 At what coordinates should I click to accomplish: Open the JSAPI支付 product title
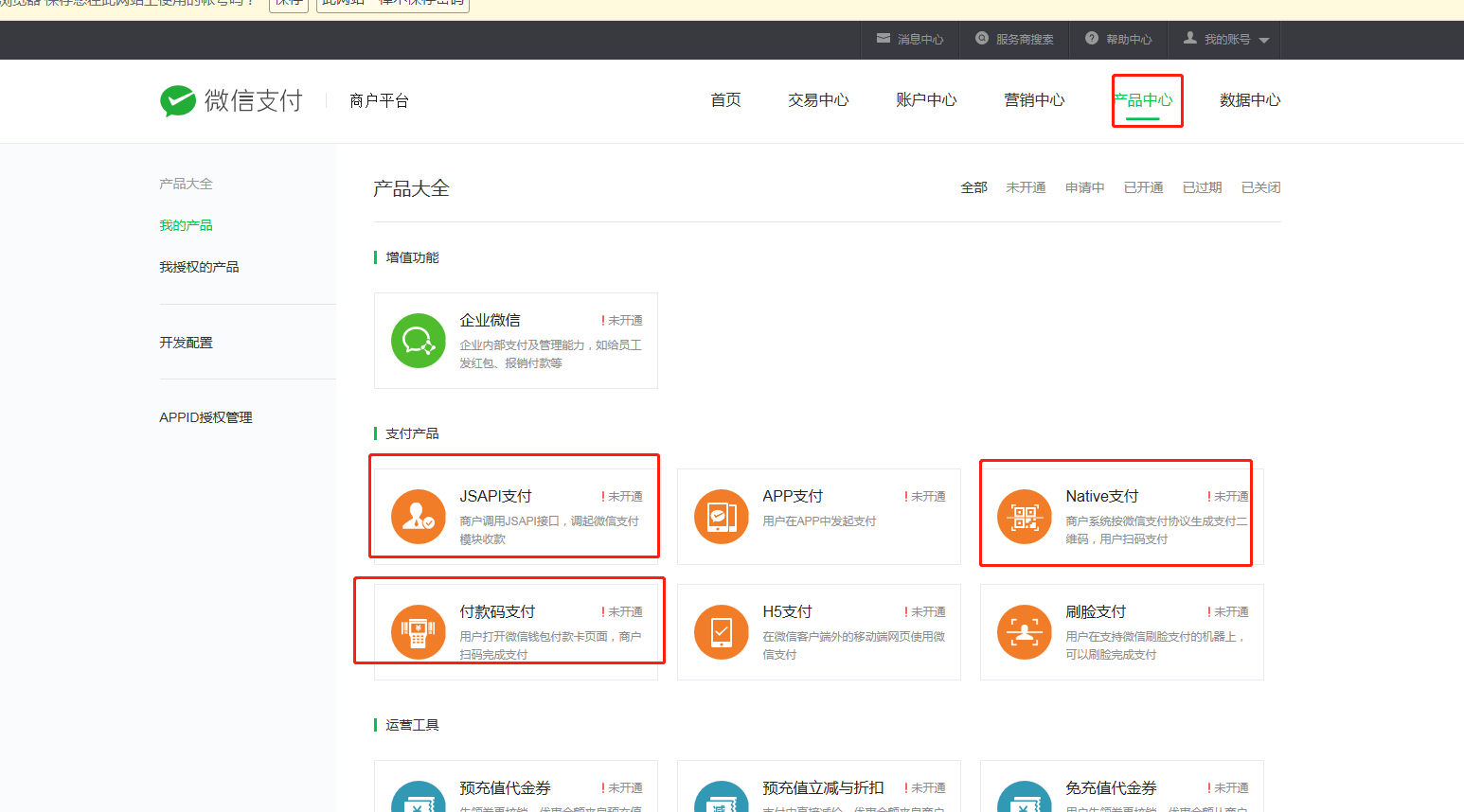[x=496, y=497]
